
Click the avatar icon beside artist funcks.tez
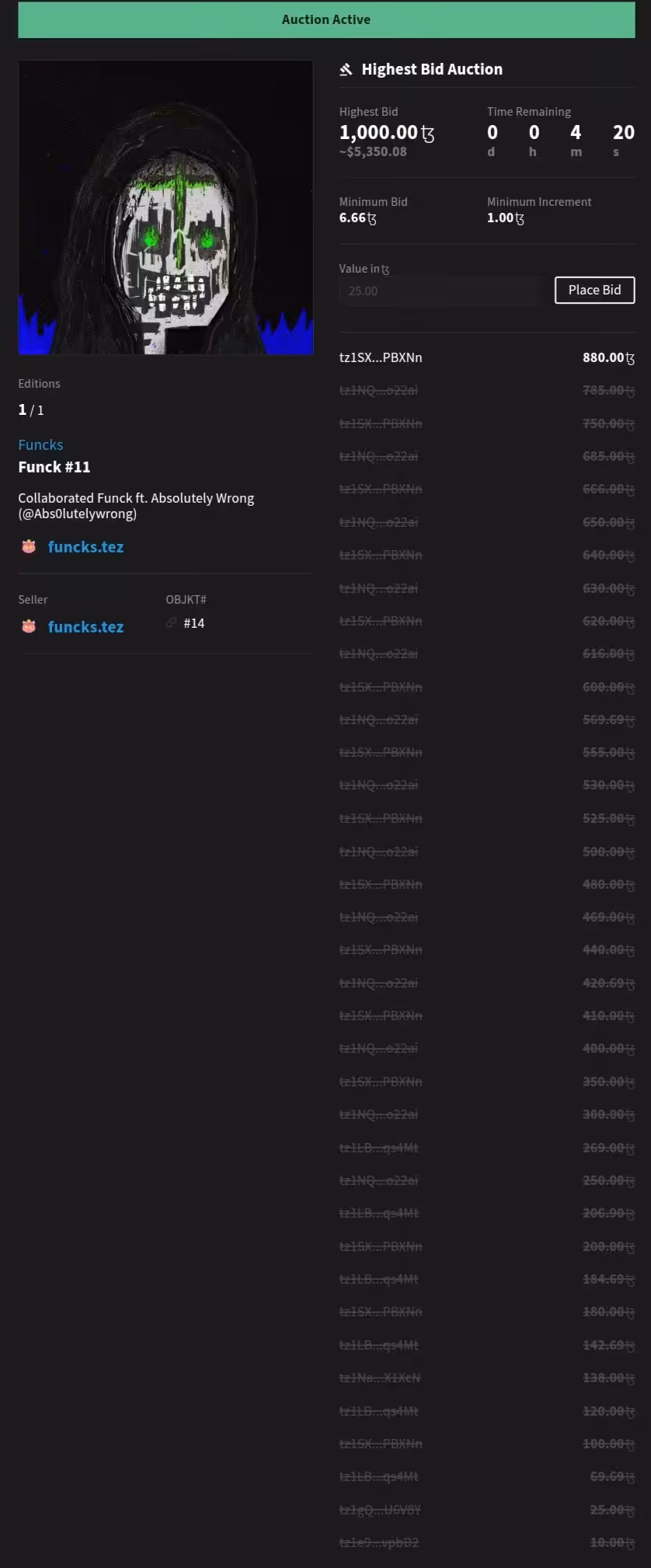point(29,547)
